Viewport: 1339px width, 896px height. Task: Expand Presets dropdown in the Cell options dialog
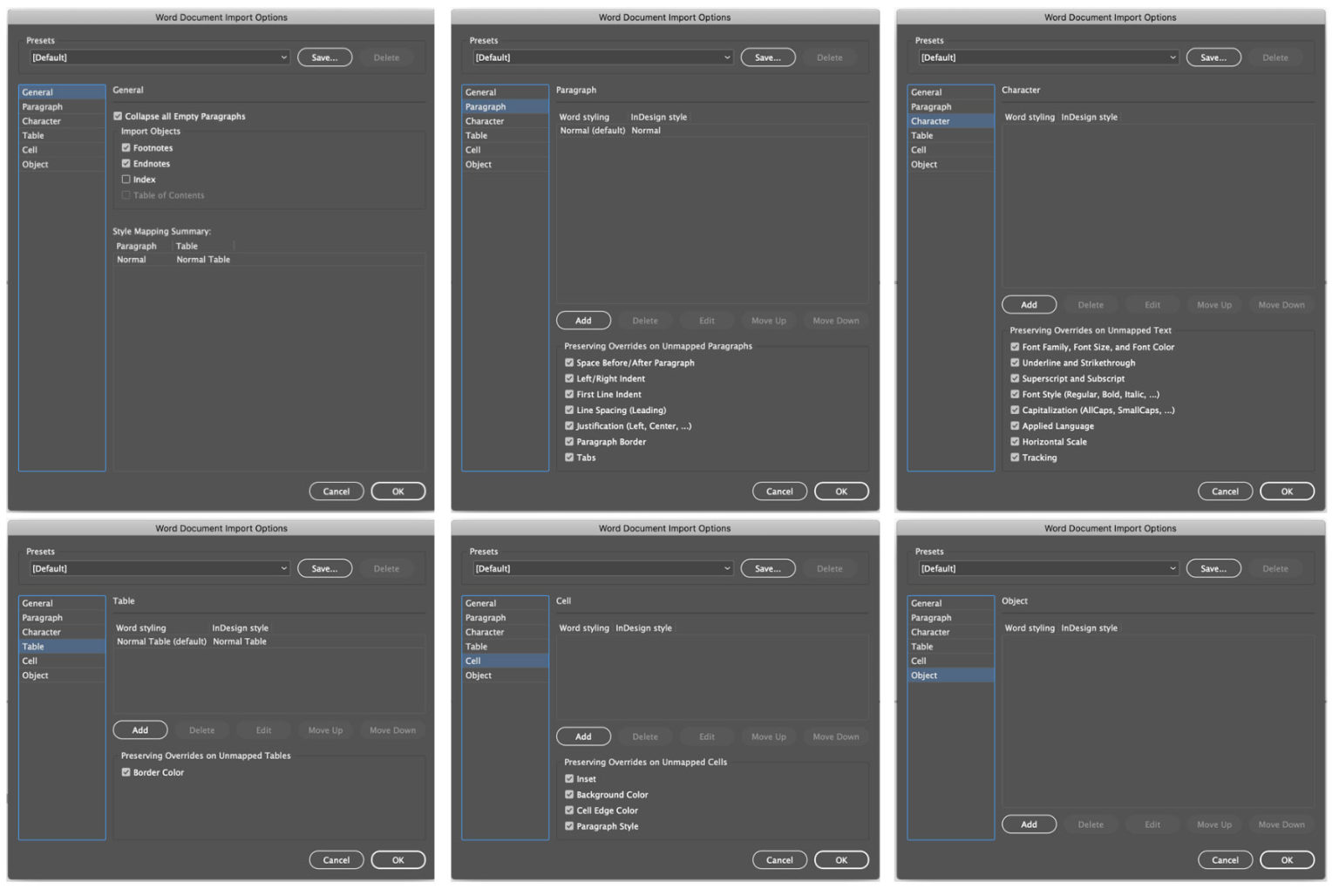602,568
